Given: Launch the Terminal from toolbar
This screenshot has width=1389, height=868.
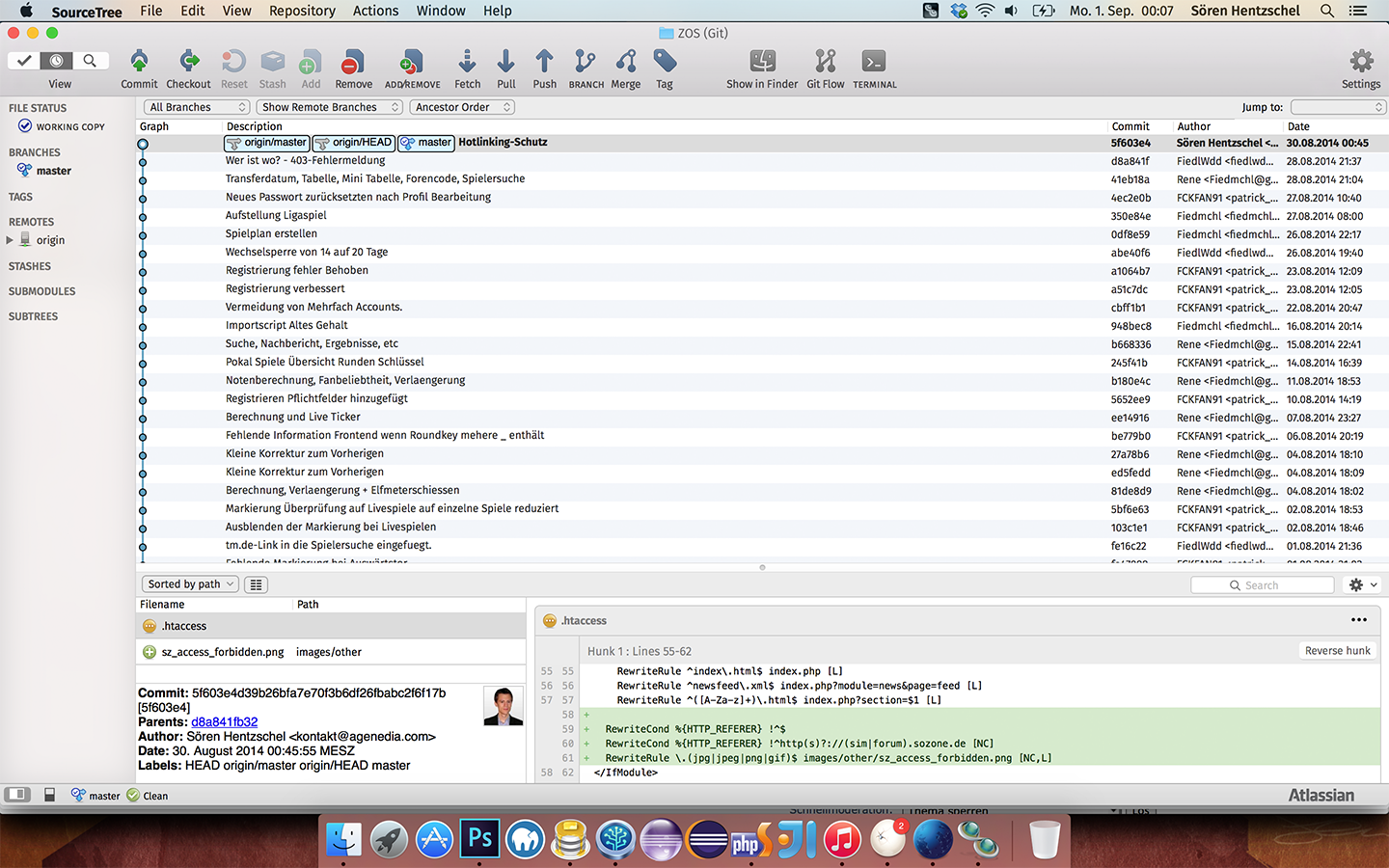Looking at the screenshot, I should tap(874, 64).
